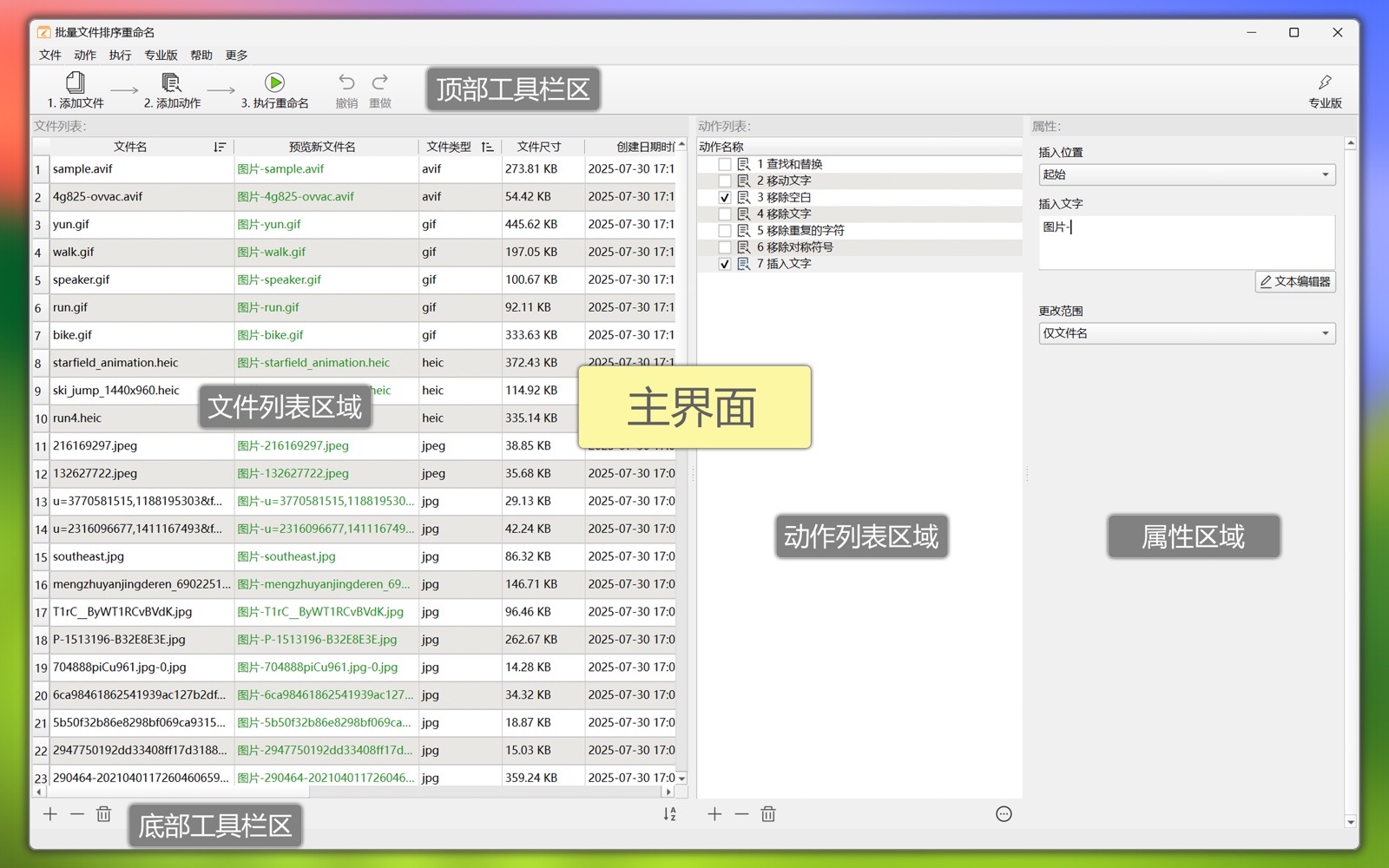Click the plus button below the file list
Screen dimensions: 1389x868
[50, 814]
